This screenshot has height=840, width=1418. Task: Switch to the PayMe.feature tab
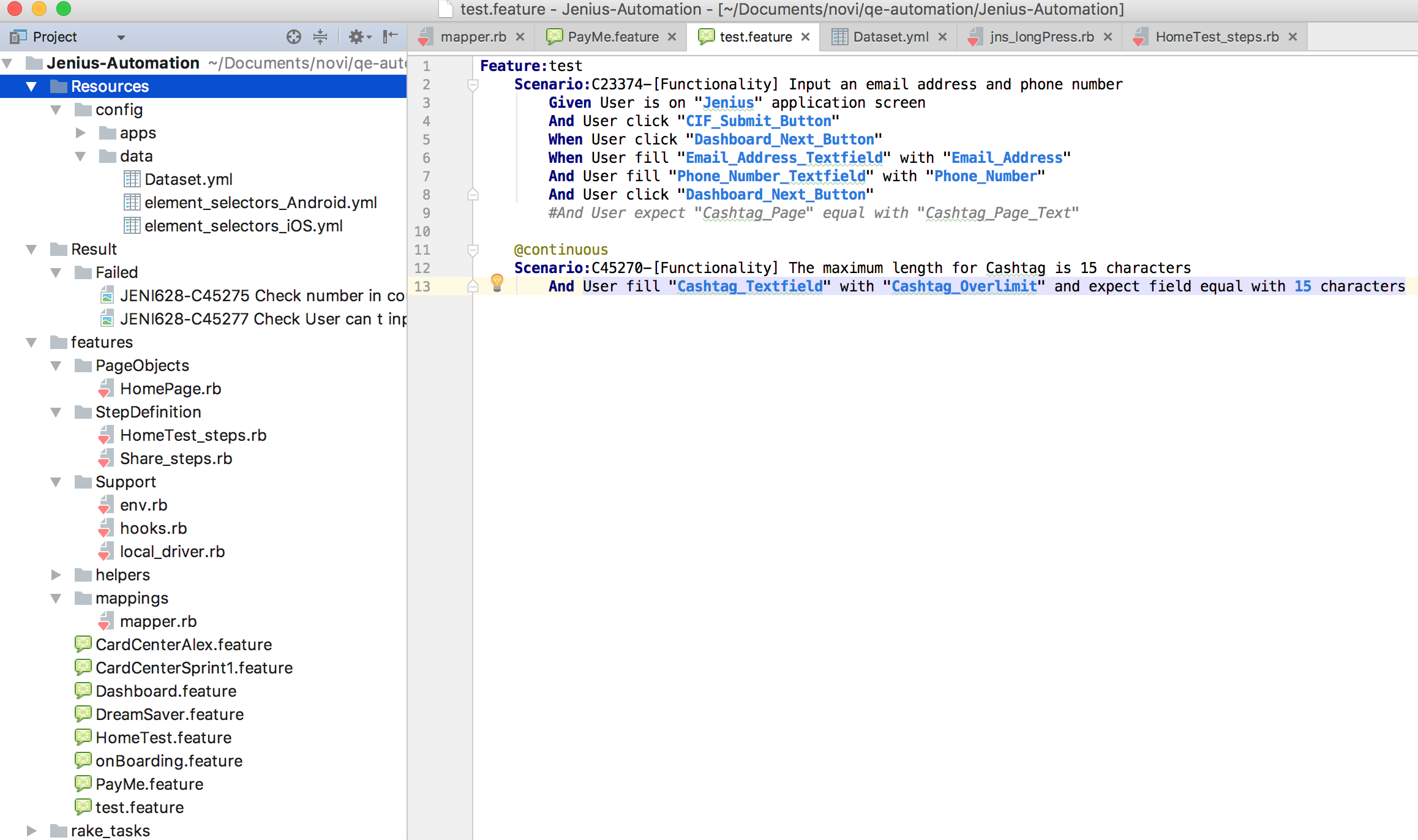coord(612,37)
